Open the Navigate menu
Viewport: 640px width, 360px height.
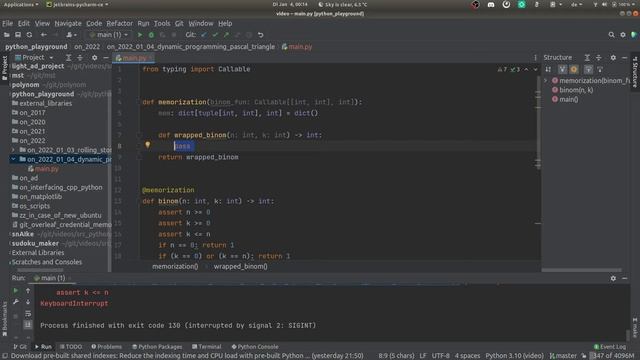click(x=68, y=23)
